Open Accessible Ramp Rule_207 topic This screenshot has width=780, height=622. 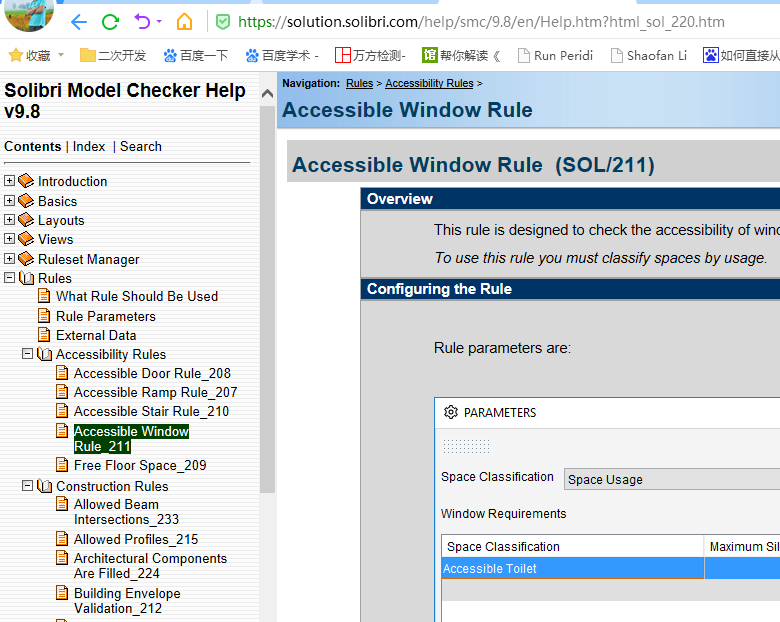tap(155, 392)
